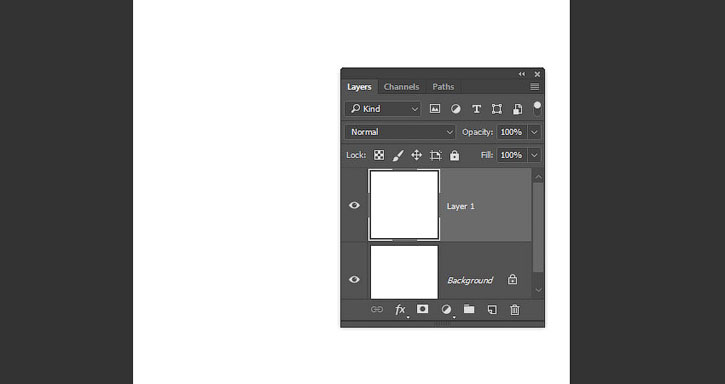Create a new layer

click(492, 310)
